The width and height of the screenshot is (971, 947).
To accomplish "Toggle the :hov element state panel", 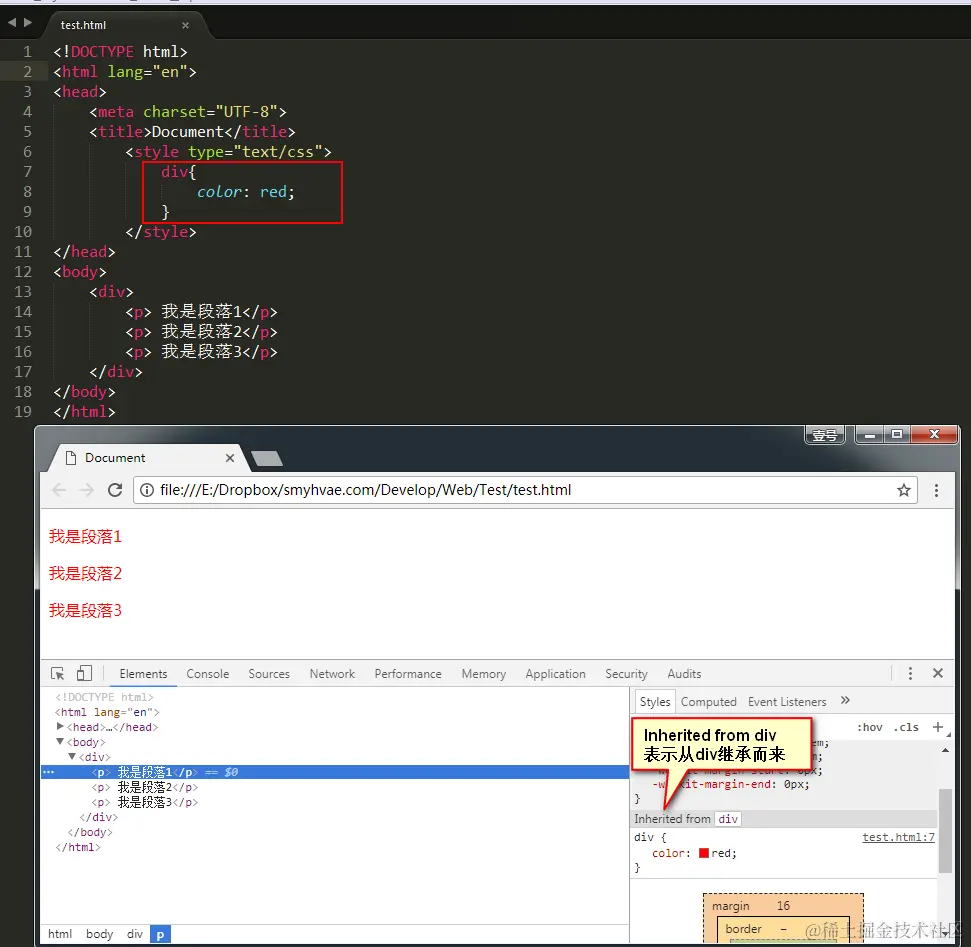I will click(x=869, y=727).
